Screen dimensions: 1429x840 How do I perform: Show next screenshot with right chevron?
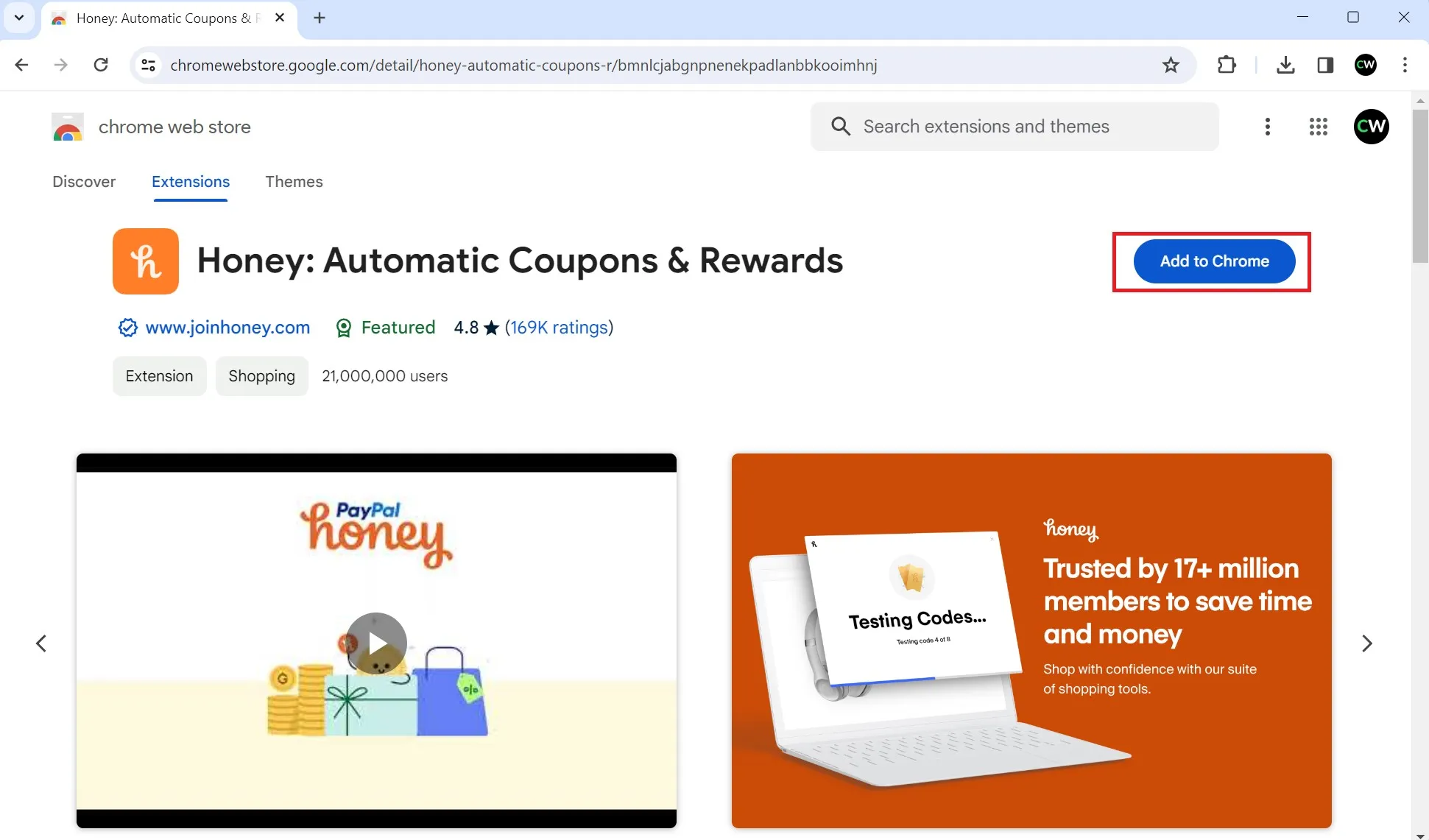click(1367, 643)
